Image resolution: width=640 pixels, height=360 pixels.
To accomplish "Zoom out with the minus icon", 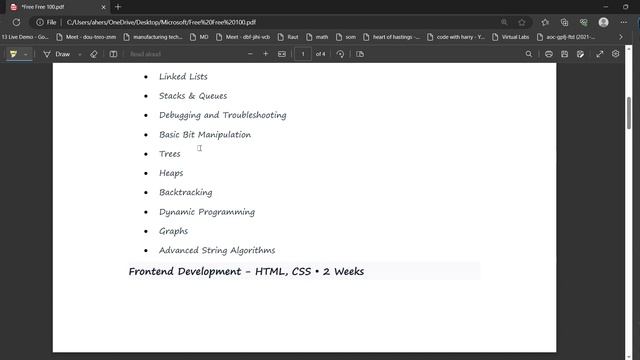I will pyautogui.click(x=250, y=54).
